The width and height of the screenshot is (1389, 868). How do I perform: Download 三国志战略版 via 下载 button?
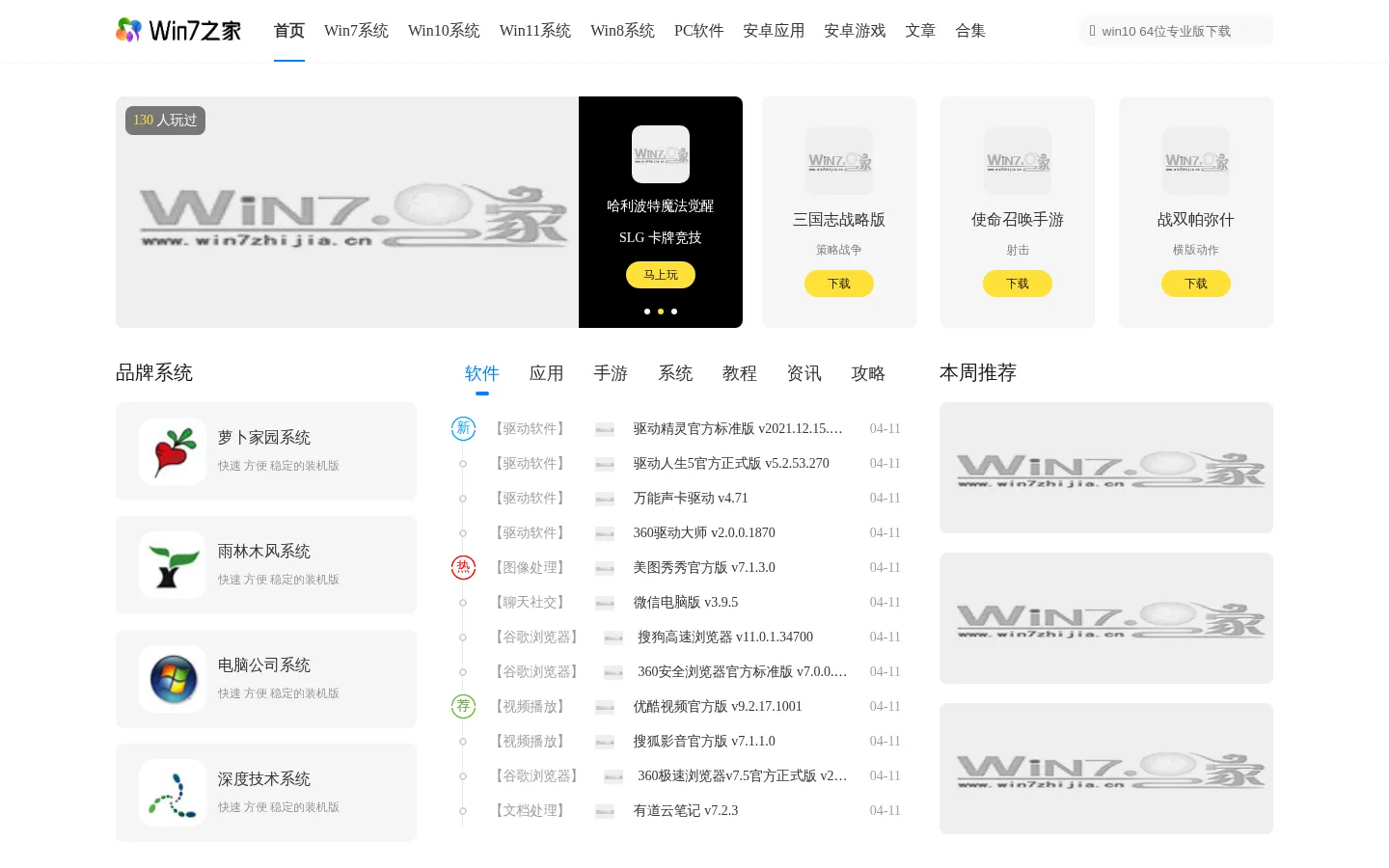tap(839, 284)
